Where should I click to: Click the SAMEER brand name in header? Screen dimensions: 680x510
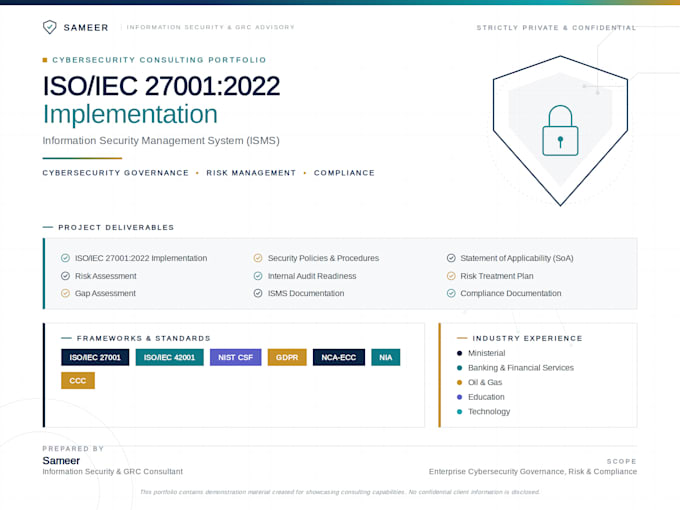[x=86, y=27]
